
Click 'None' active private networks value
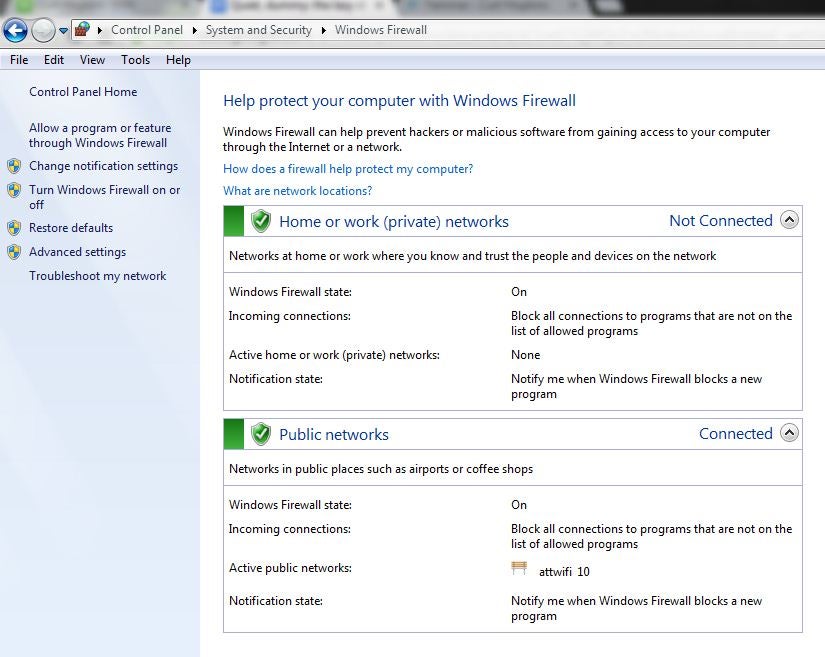tap(525, 355)
